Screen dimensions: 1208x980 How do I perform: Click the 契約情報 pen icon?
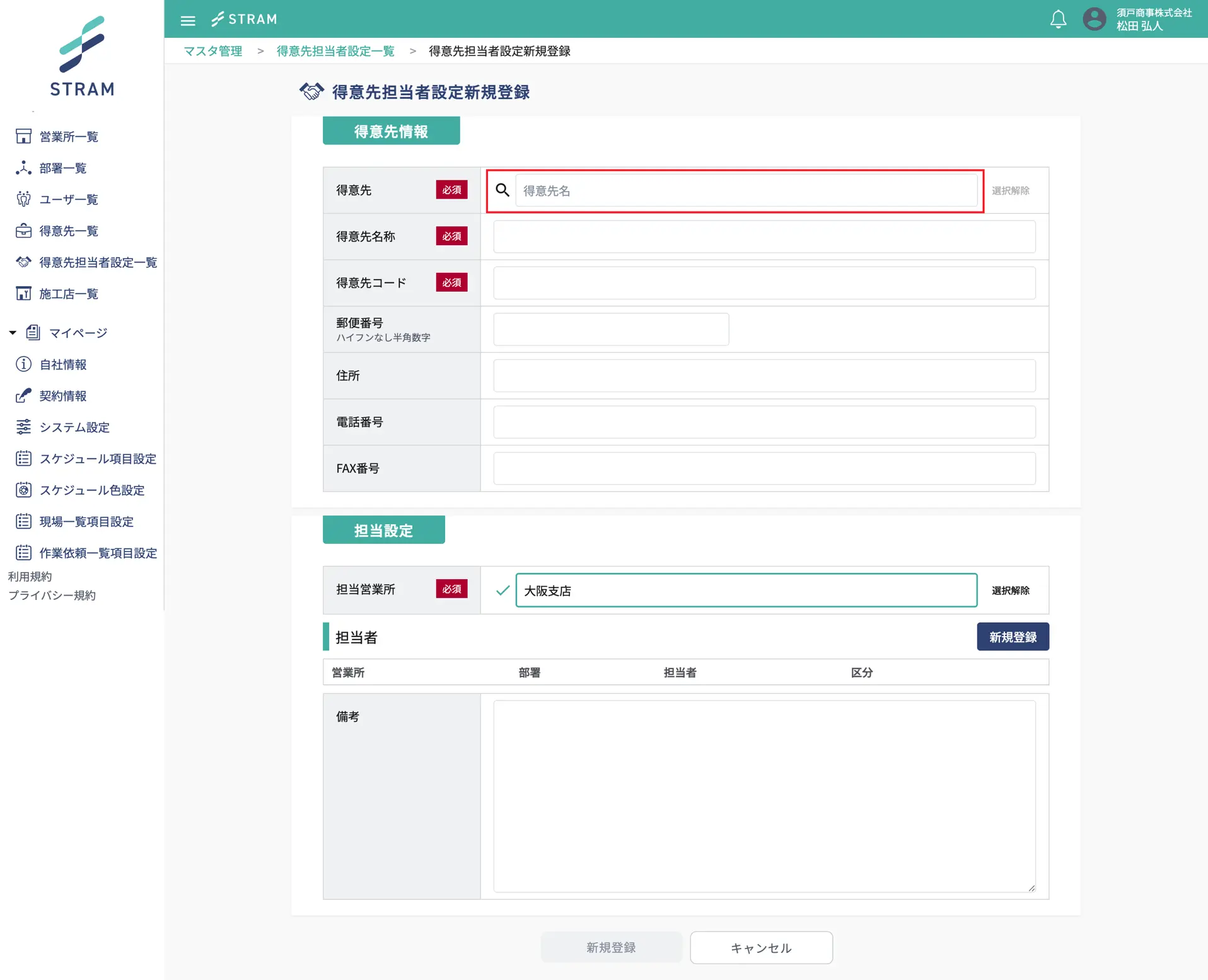click(23, 396)
